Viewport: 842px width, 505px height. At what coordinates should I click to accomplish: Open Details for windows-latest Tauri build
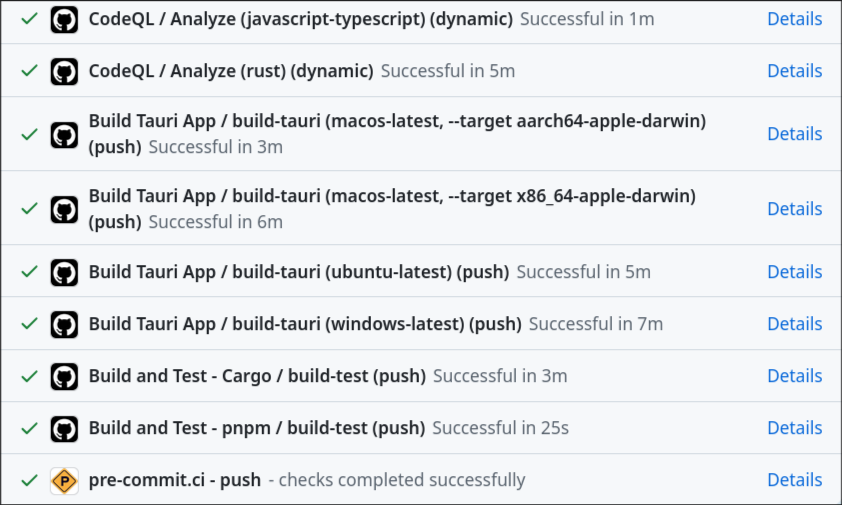coord(794,324)
